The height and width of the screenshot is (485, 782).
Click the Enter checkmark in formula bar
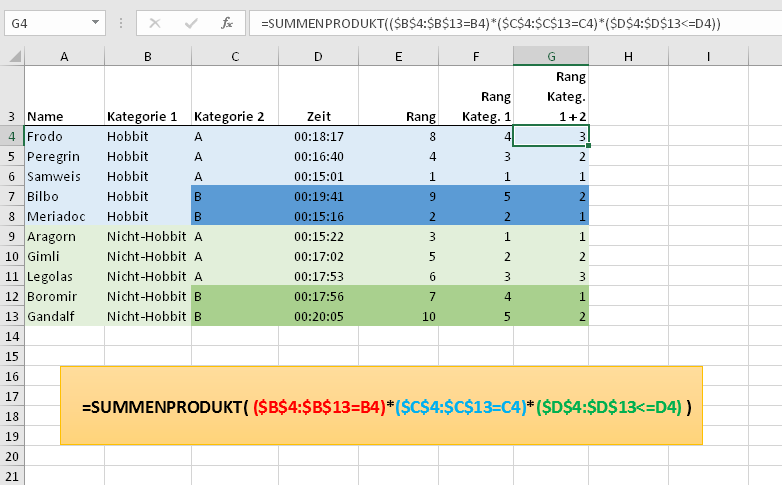tap(191, 23)
